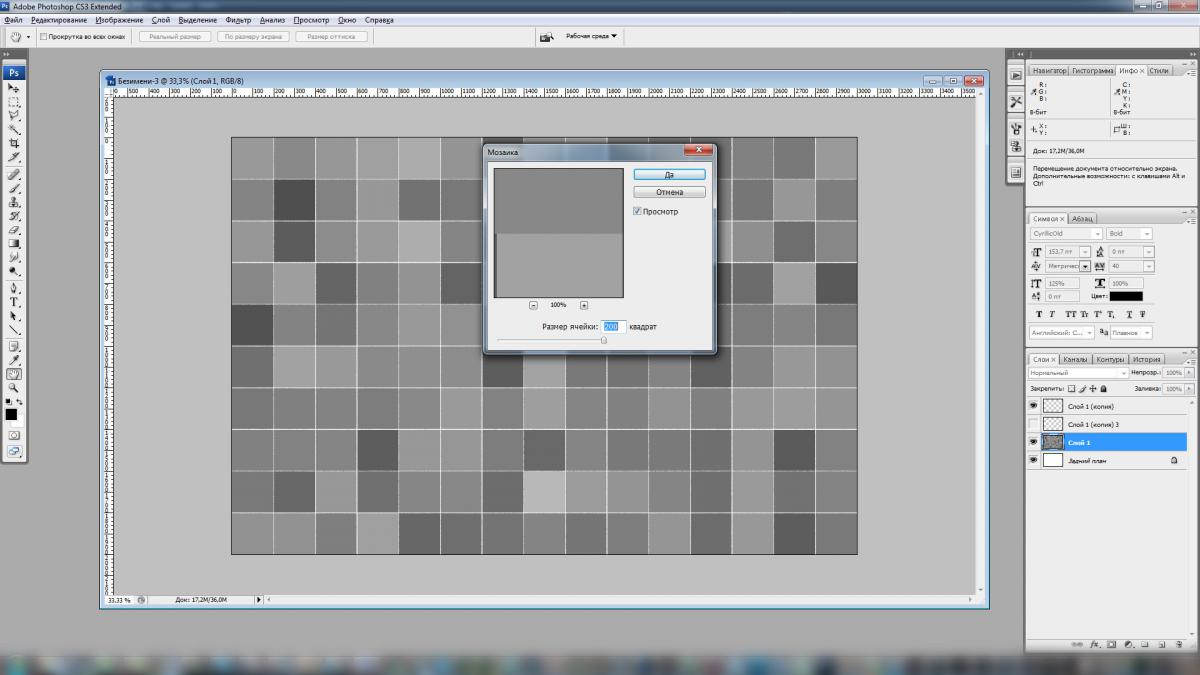The width and height of the screenshot is (1200, 675).
Task: Enable the Прокрутка во всех окнах checkbox
Action: point(43,37)
